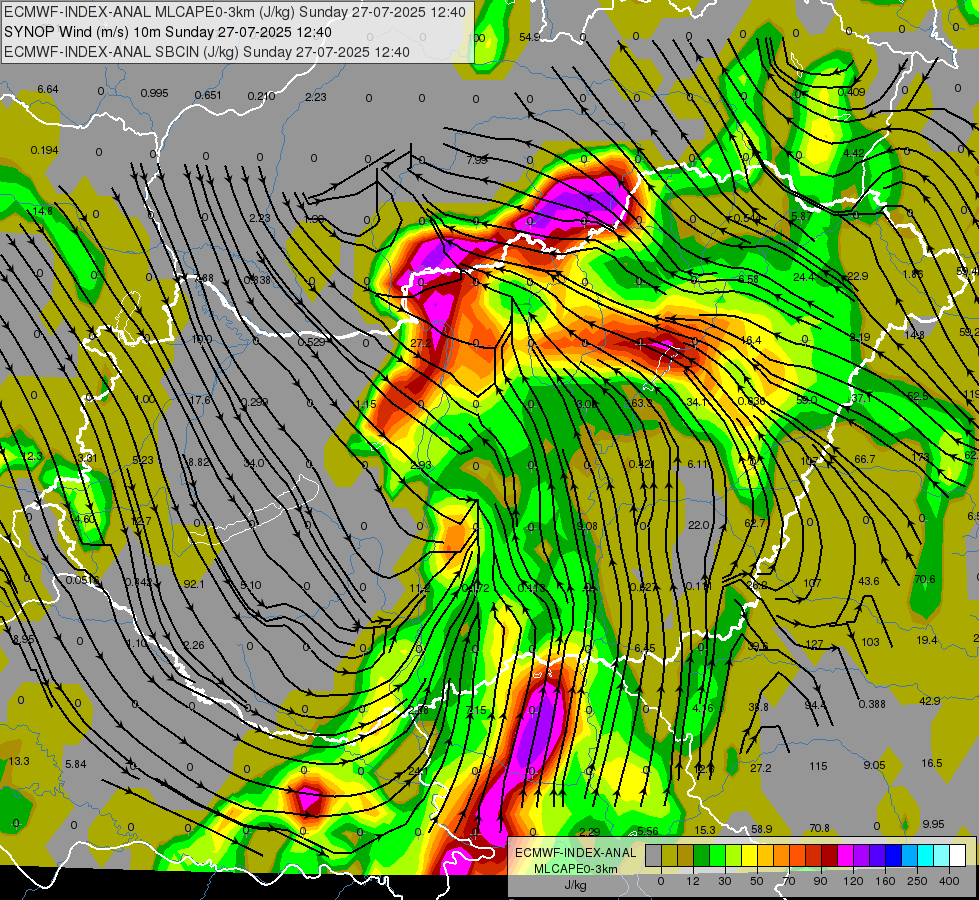Pick the gray swatch in the legend
979x900 pixels.
(654, 855)
